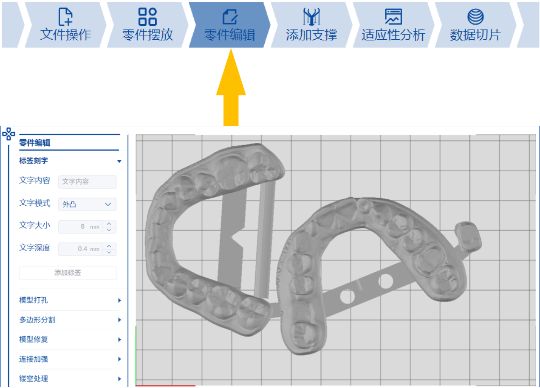The height and width of the screenshot is (388, 540).
Task: Click the part-editing panel icon at top left
Action: pos(8,134)
